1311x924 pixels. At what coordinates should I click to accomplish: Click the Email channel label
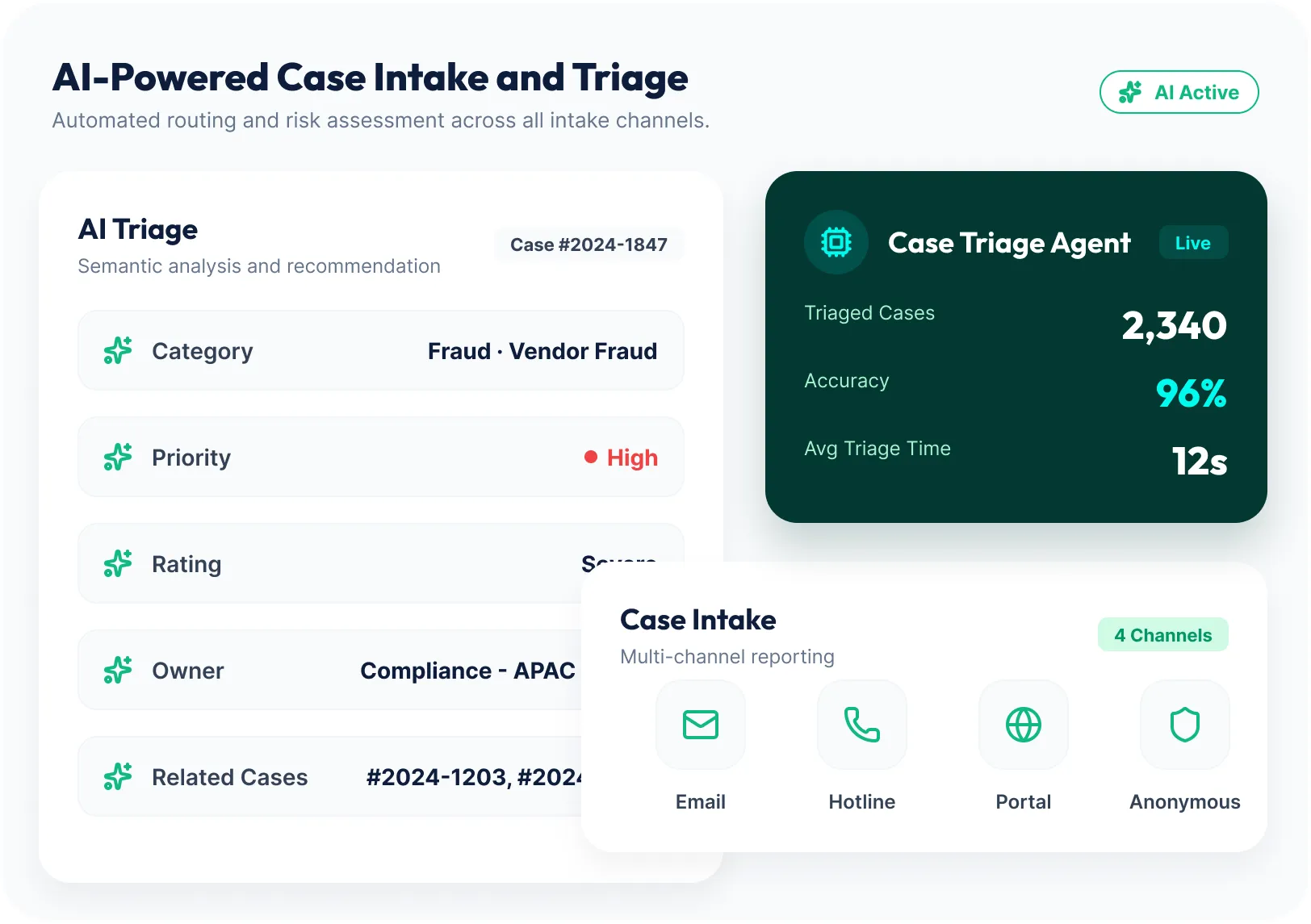click(701, 801)
